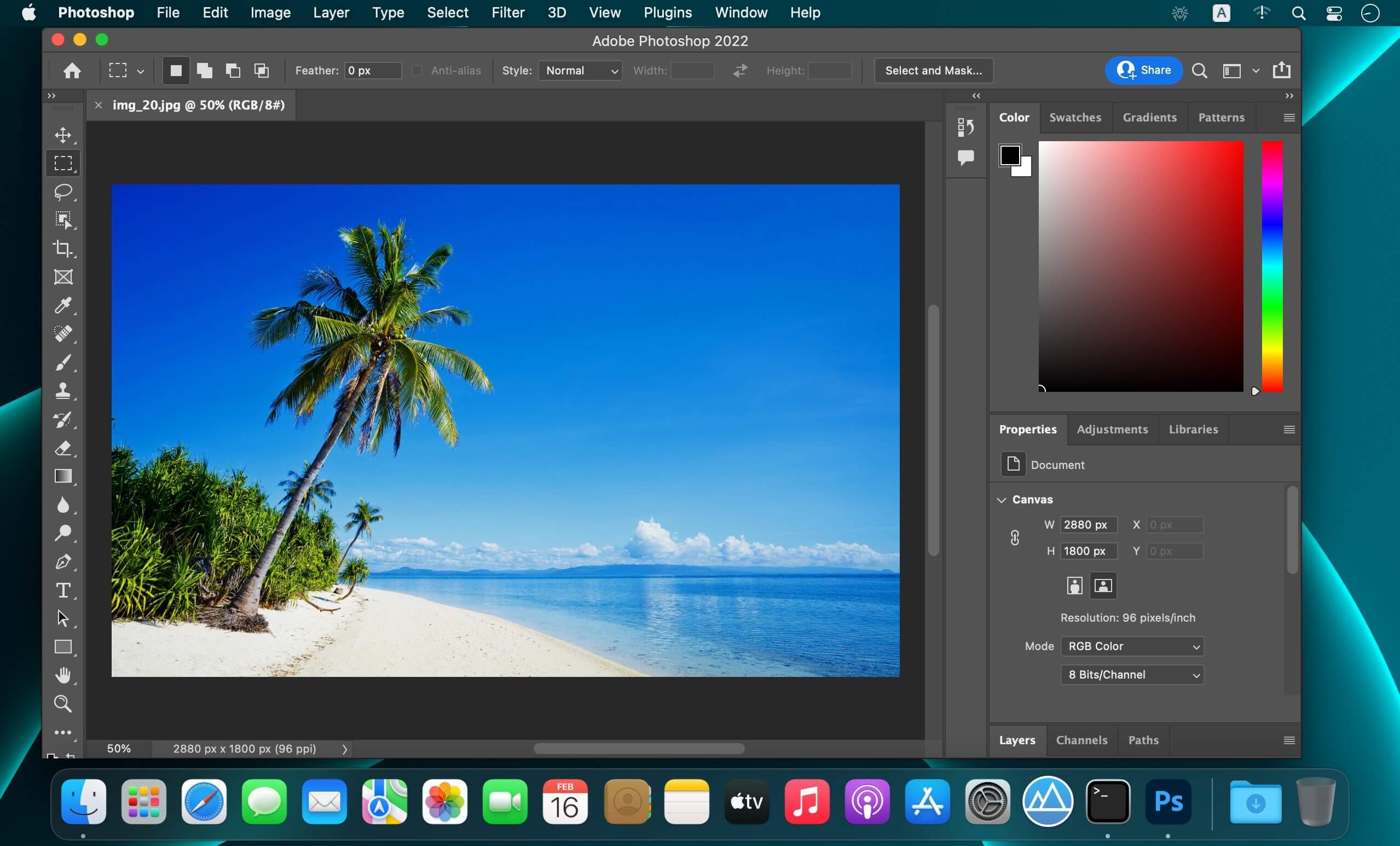
Task: Switch to the Channels tab
Action: 1081,740
